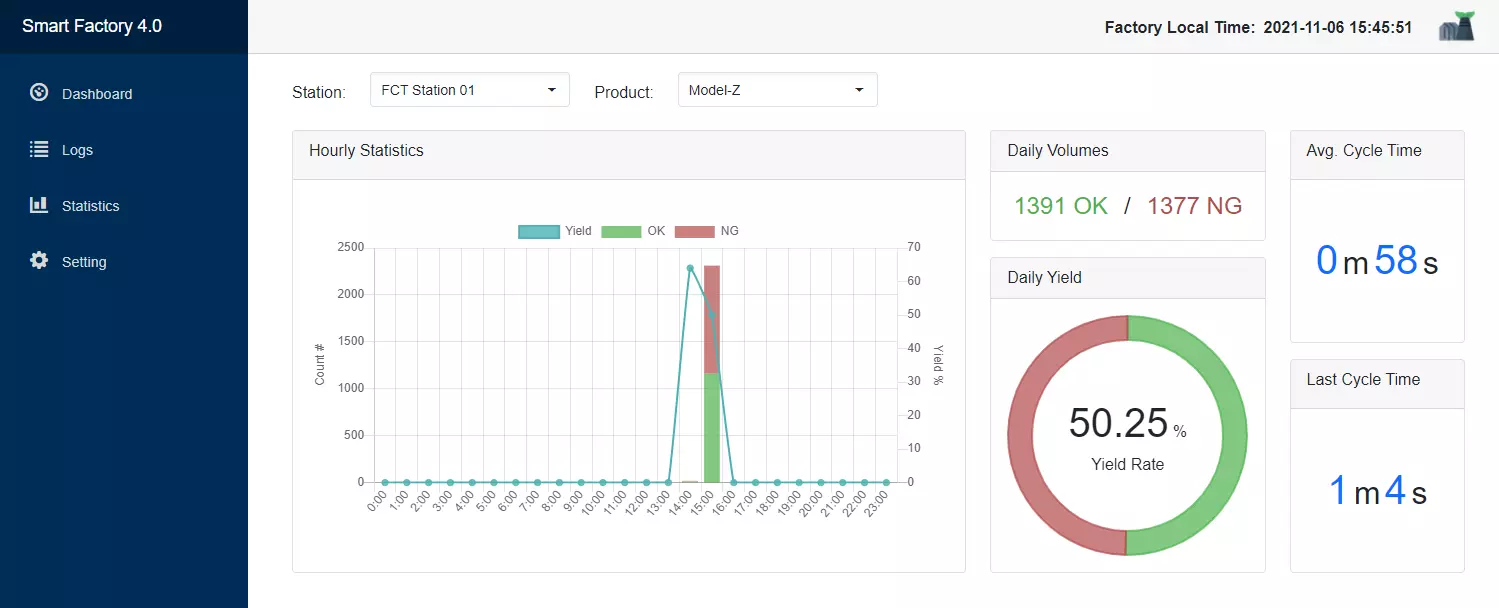Open the Station dropdown showing FCT Station 01
The width and height of the screenshot is (1499, 608).
coord(469,90)
